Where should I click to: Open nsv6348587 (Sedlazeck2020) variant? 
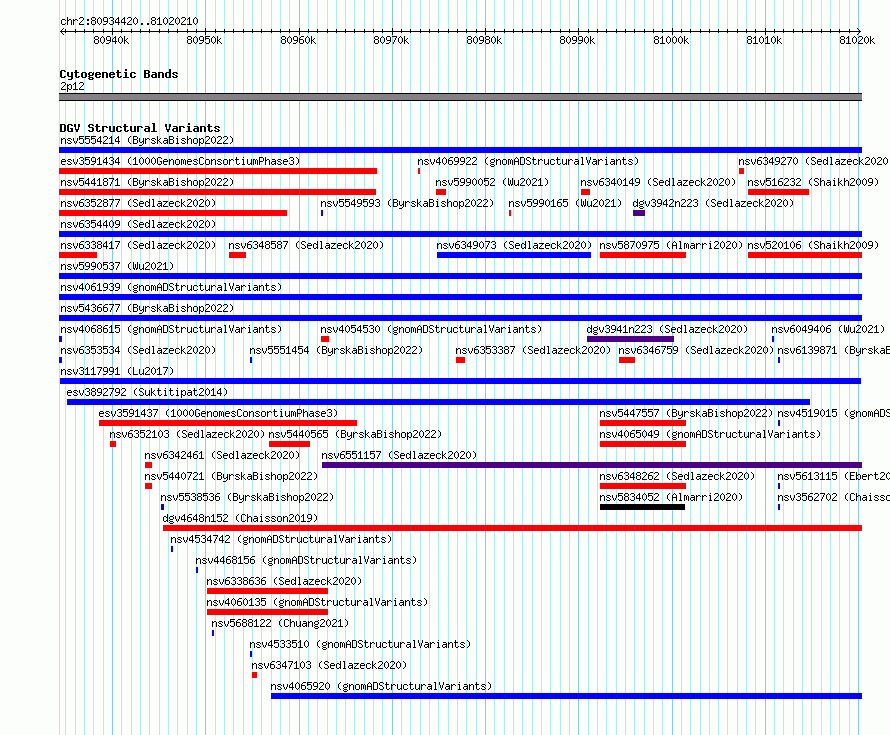pos(306,245)
